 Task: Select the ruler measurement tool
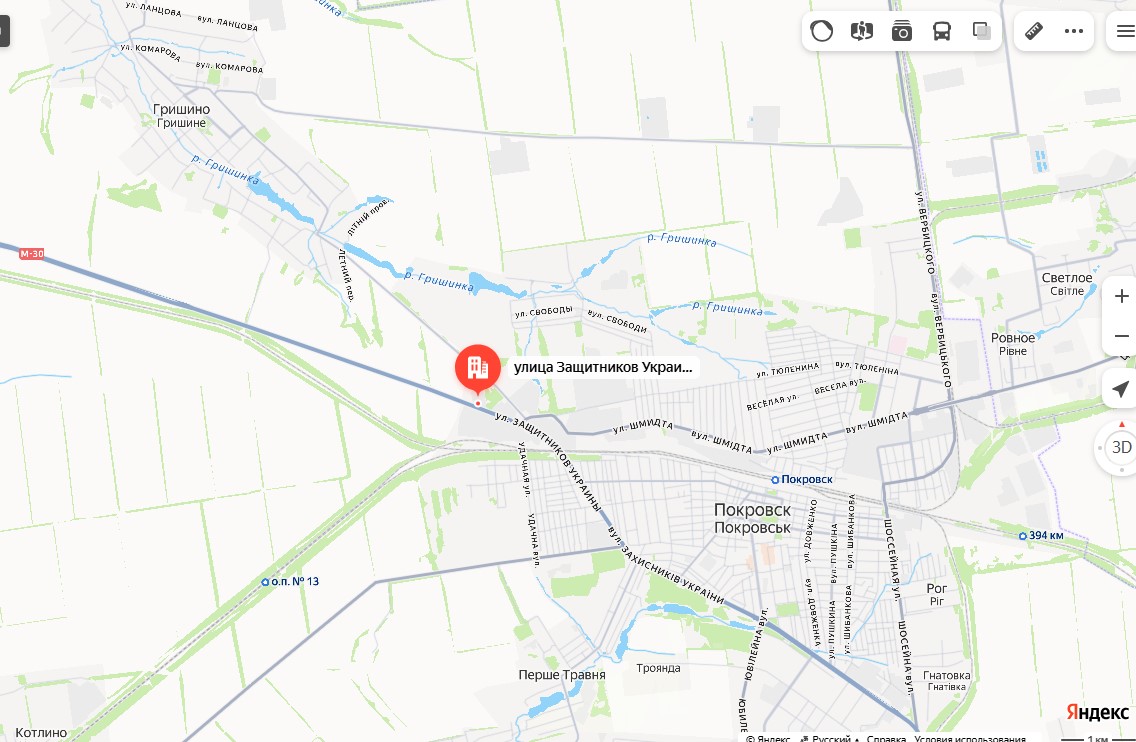click(x=1034, y=31)
